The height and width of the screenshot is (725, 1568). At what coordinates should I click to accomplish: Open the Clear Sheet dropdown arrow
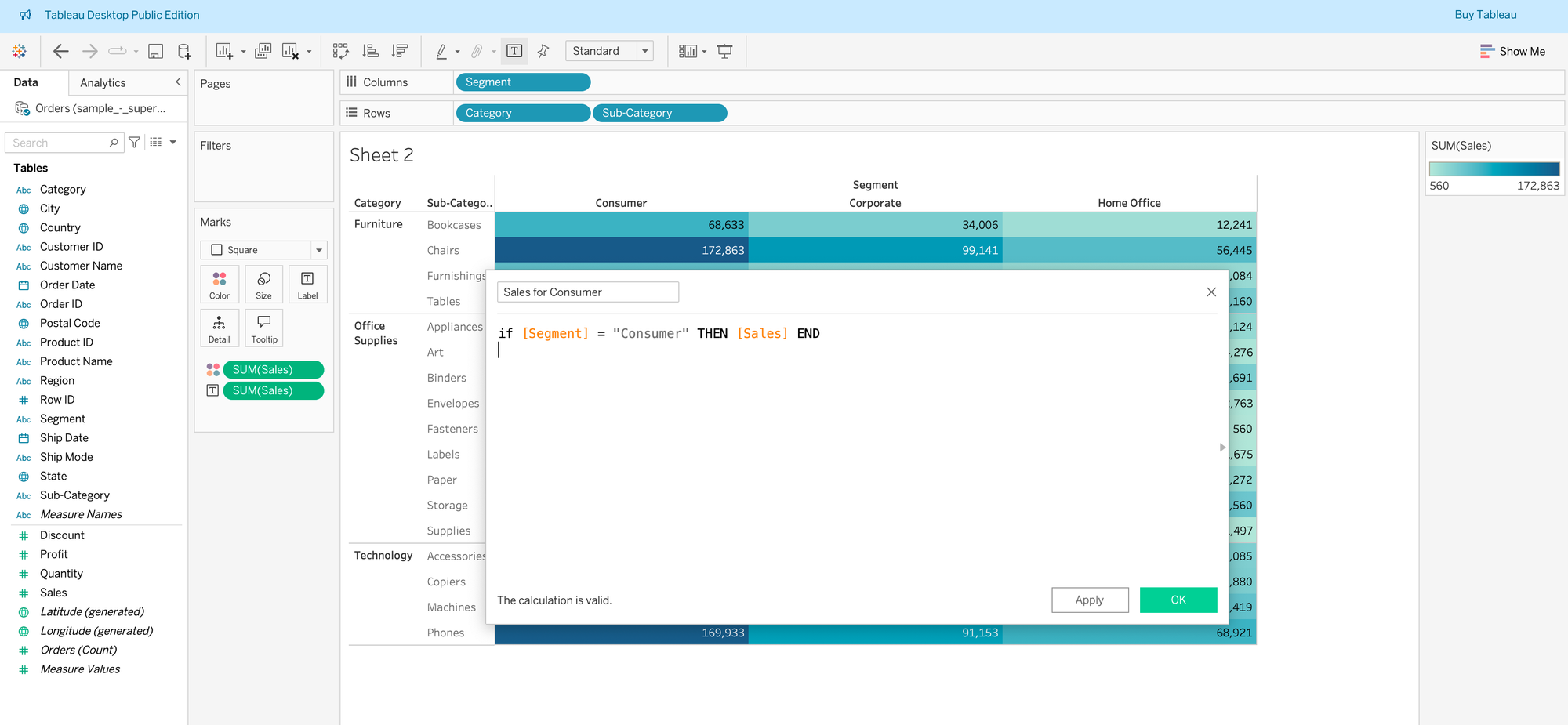(x=309, y=52)
